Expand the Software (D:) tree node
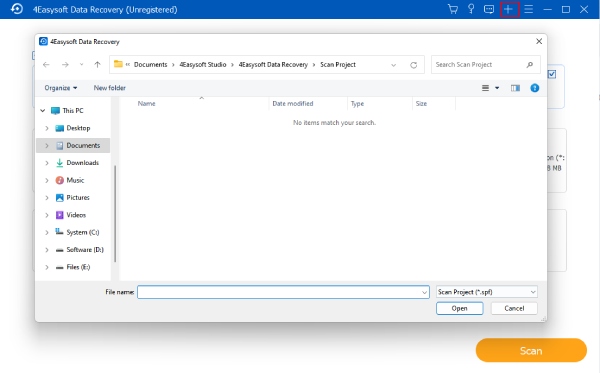Image resolution: width=600 pixels, height=373 pixels. click(47, 250)
